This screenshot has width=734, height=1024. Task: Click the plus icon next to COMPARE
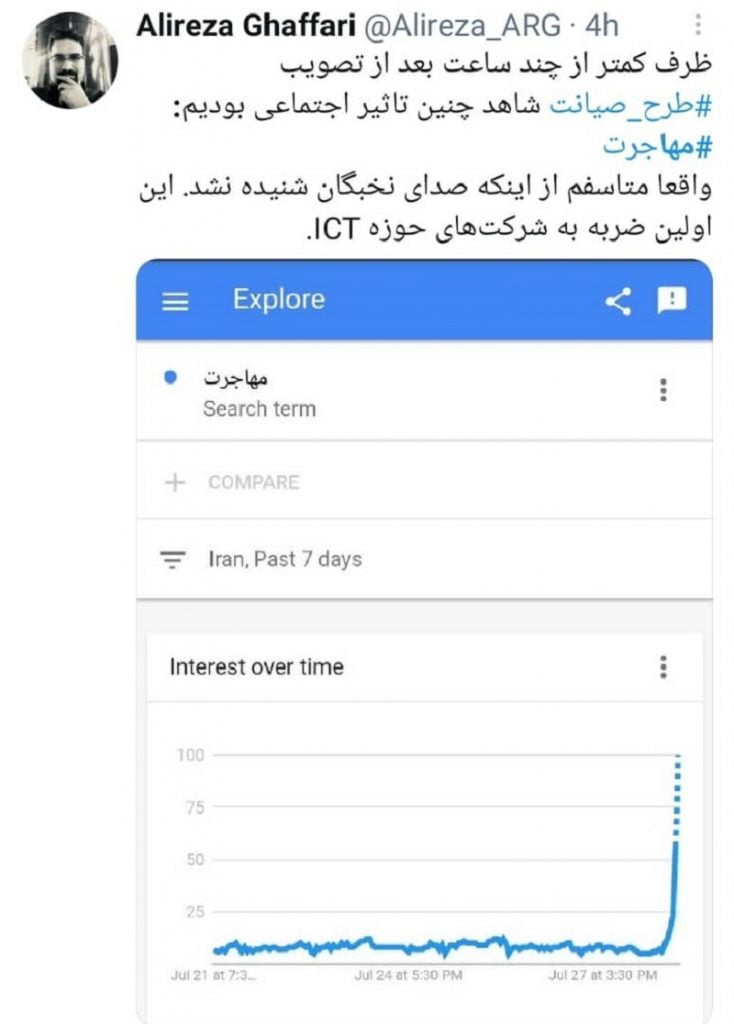[176, 482]
